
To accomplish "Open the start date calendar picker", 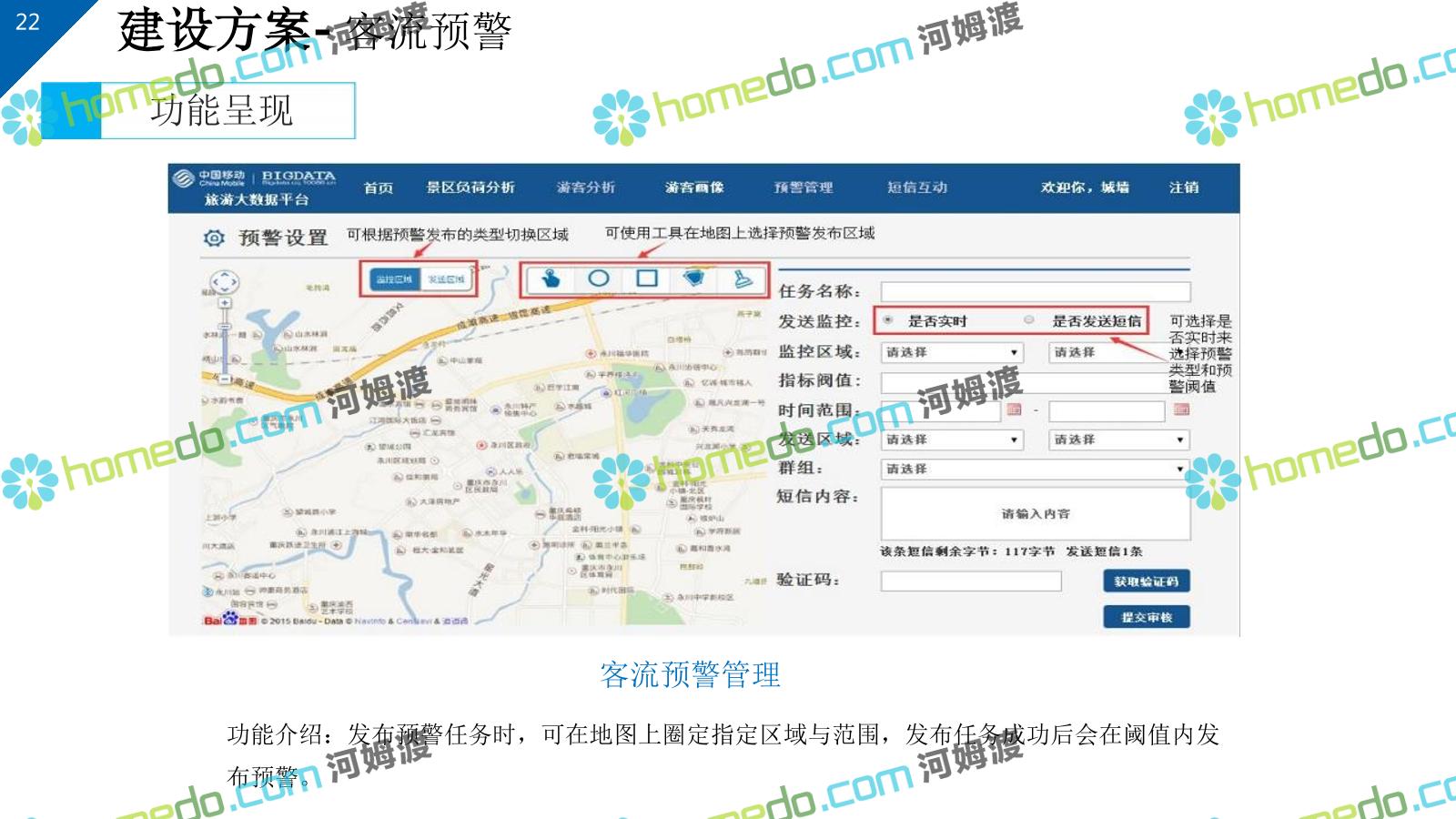I will (x=1014, y=410).
